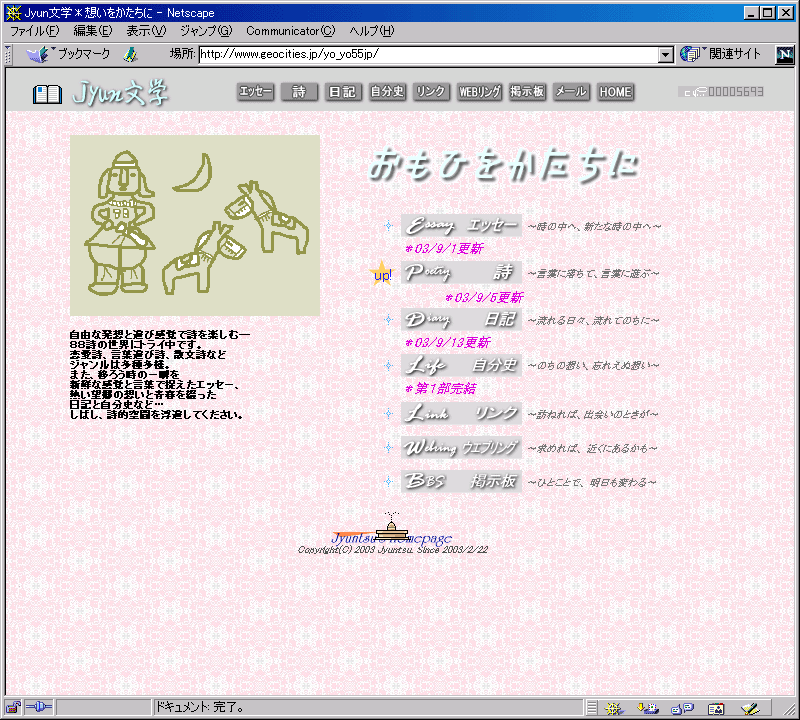
Task: Open the Essay エッセー banner link
Action: 461,226
